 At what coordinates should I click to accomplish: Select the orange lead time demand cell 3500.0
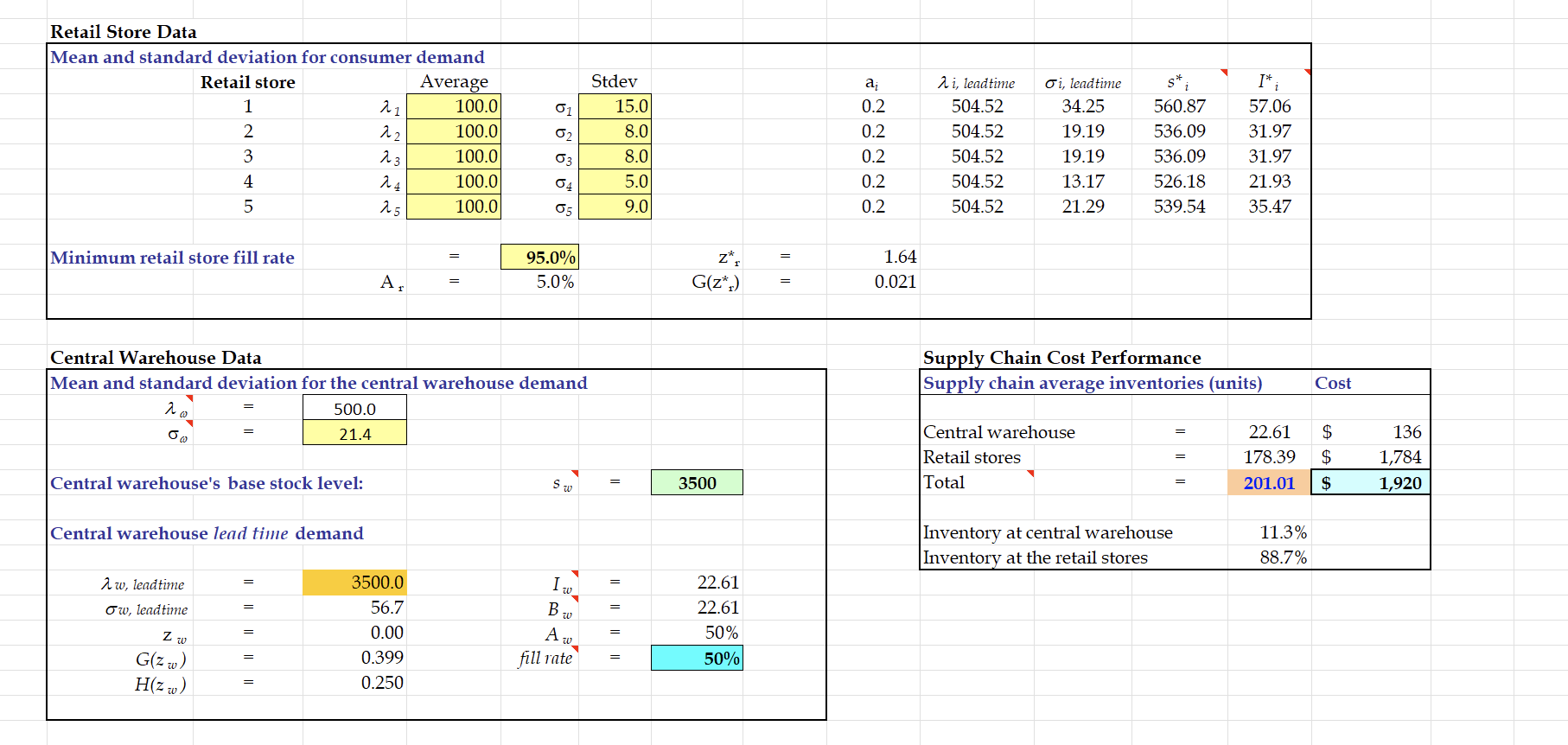354,583
